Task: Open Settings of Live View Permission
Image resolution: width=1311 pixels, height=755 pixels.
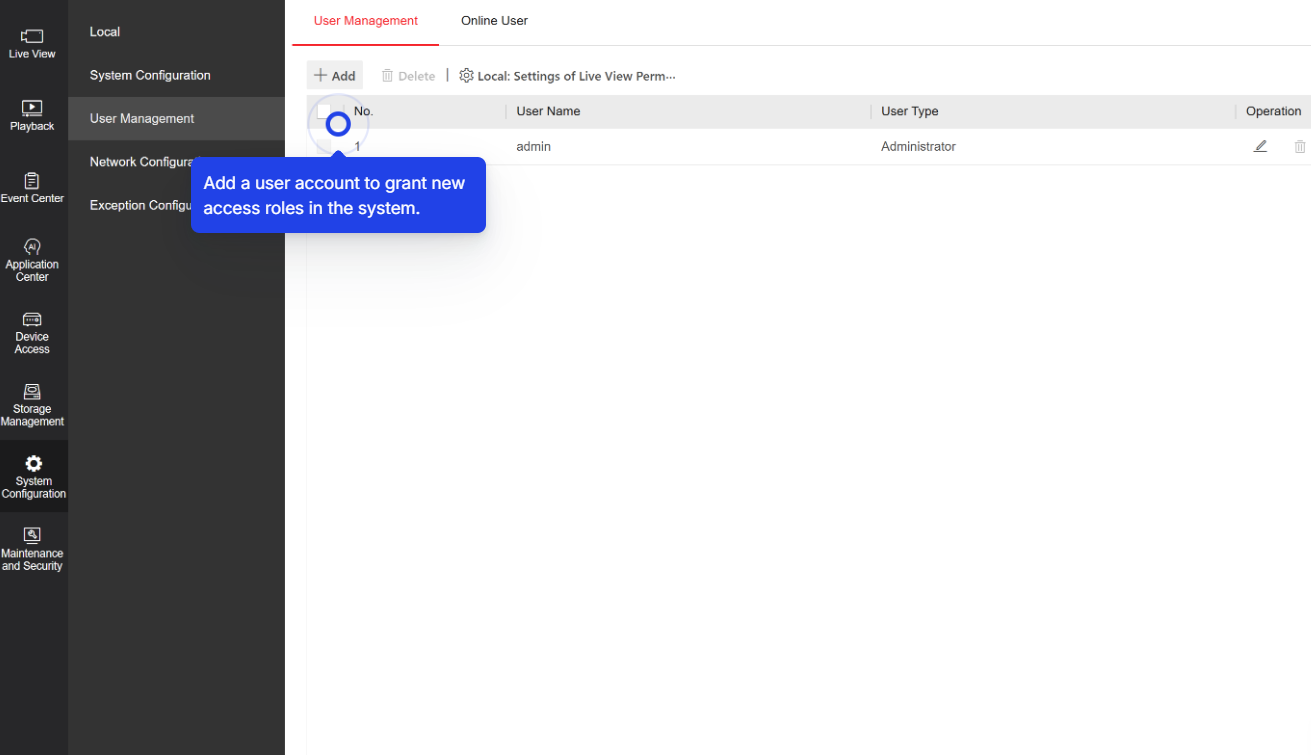Action: click(568, 75)
